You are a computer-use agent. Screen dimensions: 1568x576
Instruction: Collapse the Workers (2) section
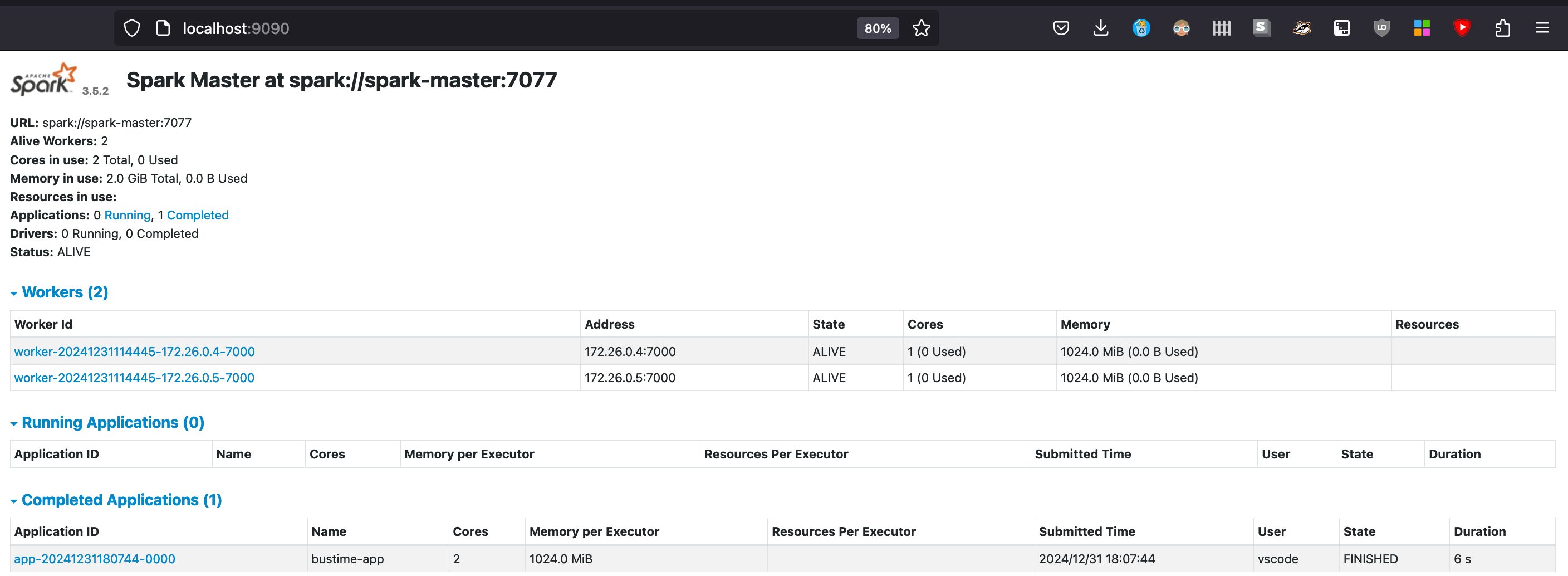[x=59, y=292]
